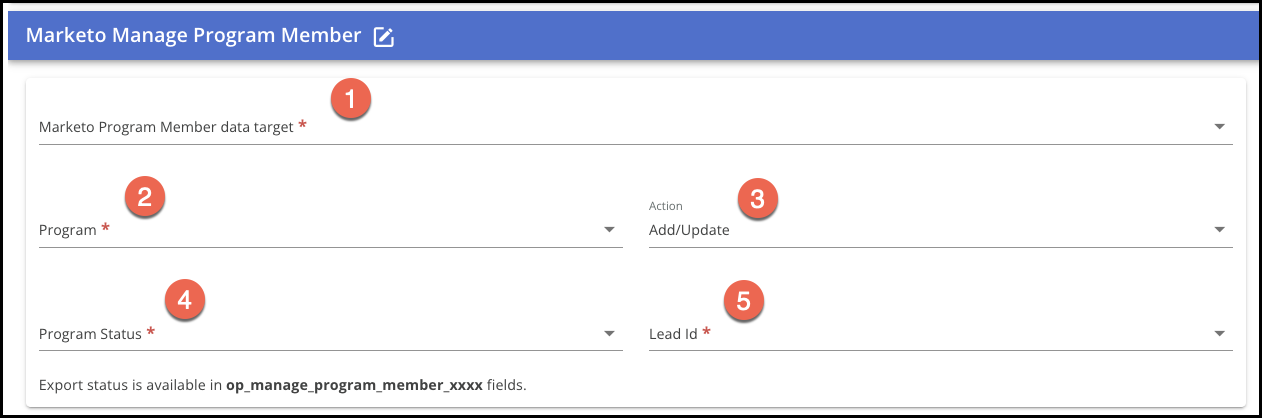This screenshot has height=418, width=1262.
Task: Click the Action field label
Action: 666,206
